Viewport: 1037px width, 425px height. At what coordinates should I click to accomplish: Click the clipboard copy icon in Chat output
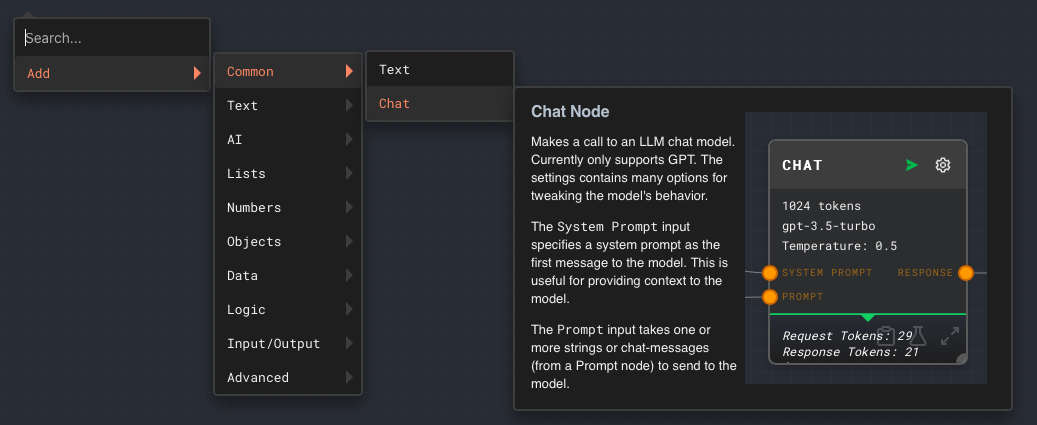click(x=886, y=336)
